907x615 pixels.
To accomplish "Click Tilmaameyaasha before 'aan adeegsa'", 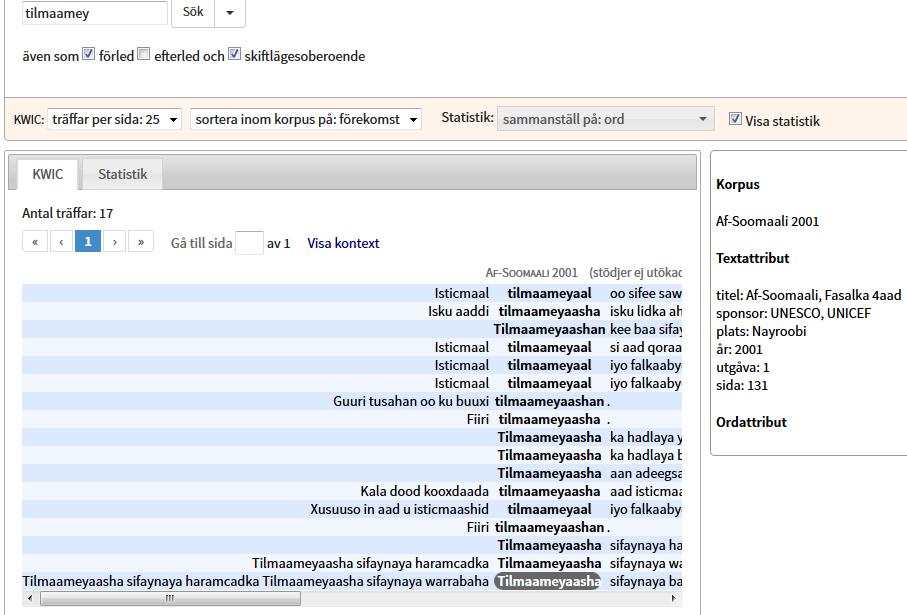I will (x=549, y=473).
